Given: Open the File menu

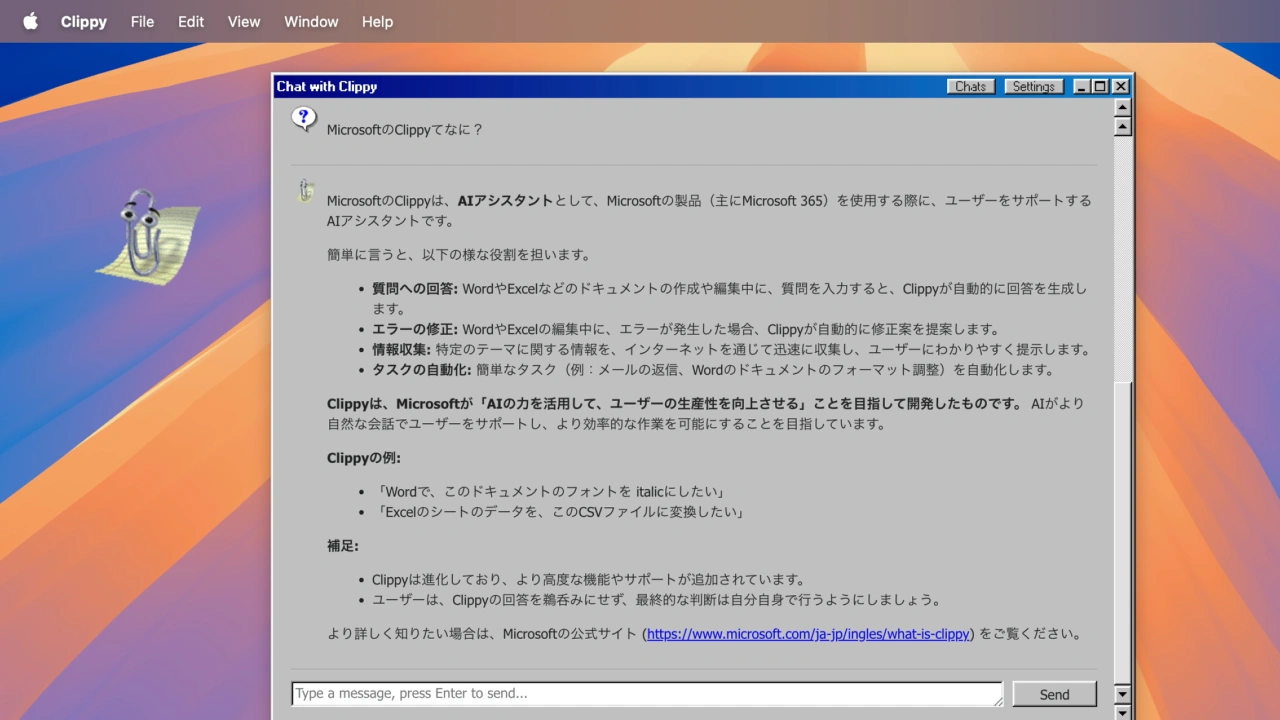Looking at the screenshot, I should click(x=142, y=21).
